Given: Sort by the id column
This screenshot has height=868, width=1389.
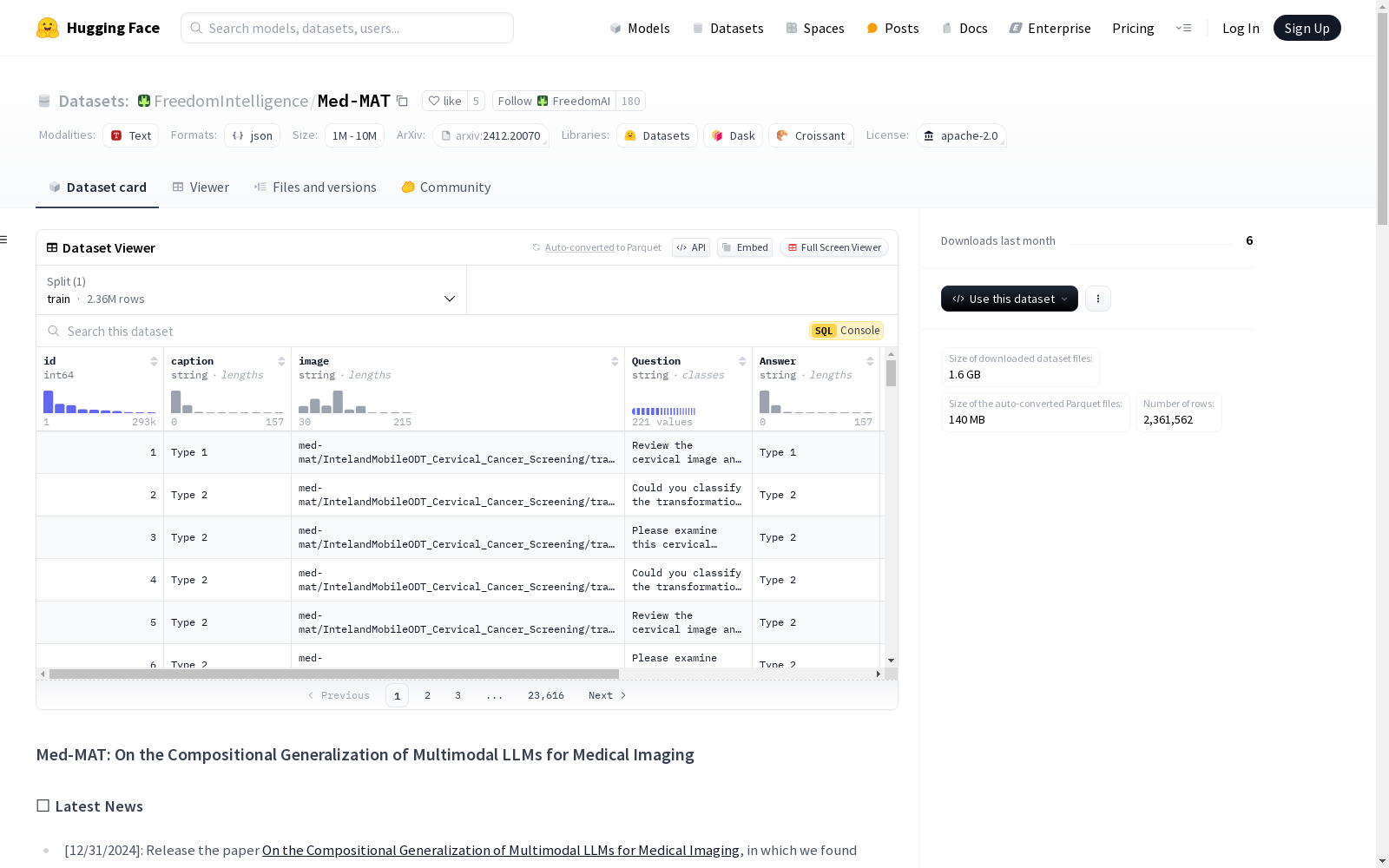Looking at the screenshot, I should (x=154, y=361).
